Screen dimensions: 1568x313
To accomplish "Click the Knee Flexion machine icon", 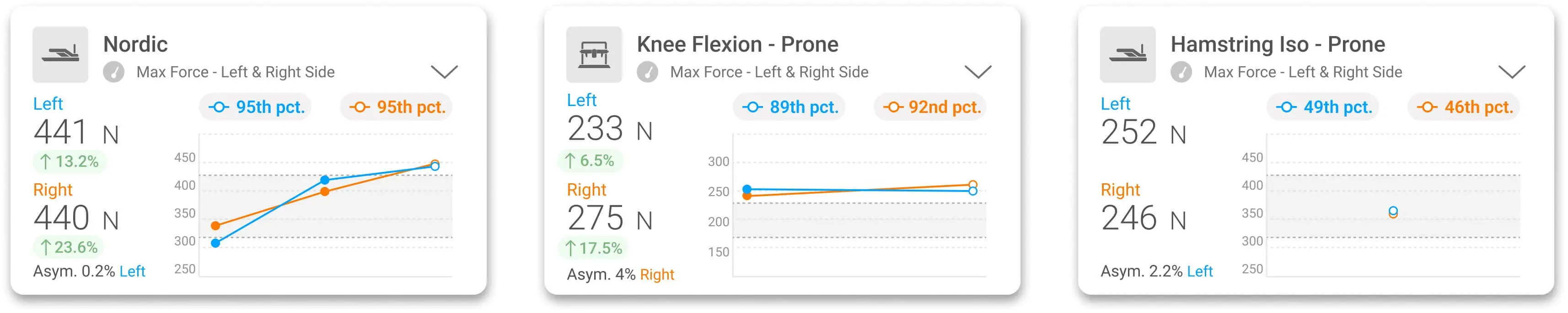I will (x=595, y=54).
